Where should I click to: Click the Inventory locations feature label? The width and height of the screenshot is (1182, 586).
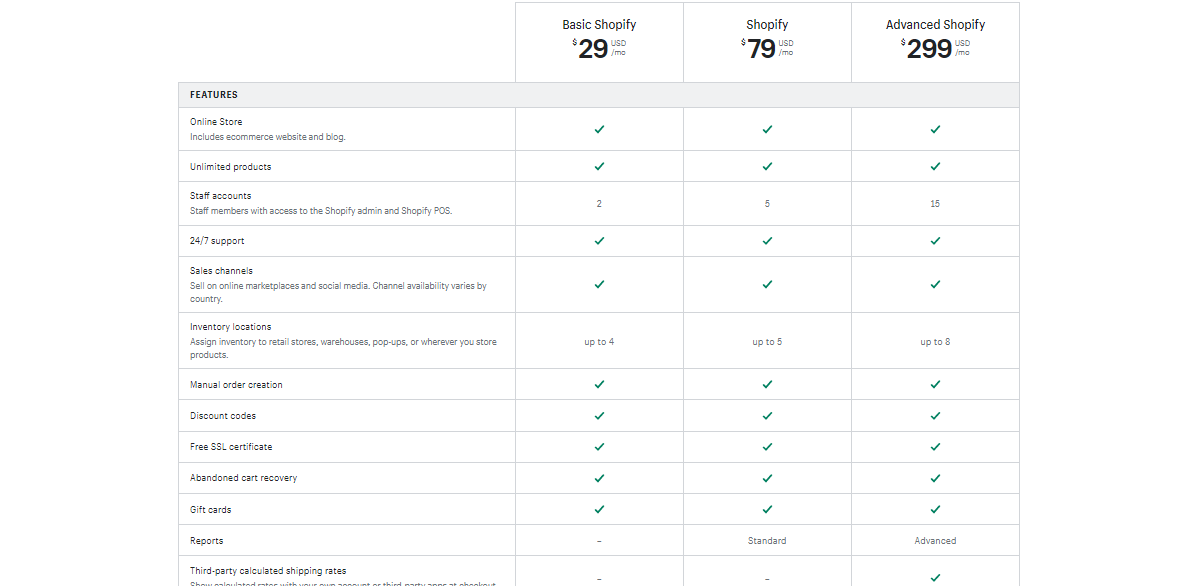point(231,327)
